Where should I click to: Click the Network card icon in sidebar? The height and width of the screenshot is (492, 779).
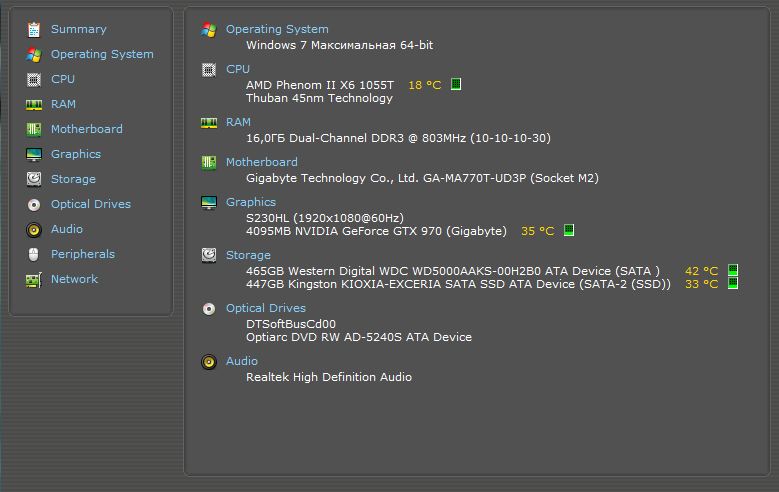point(34,280)
